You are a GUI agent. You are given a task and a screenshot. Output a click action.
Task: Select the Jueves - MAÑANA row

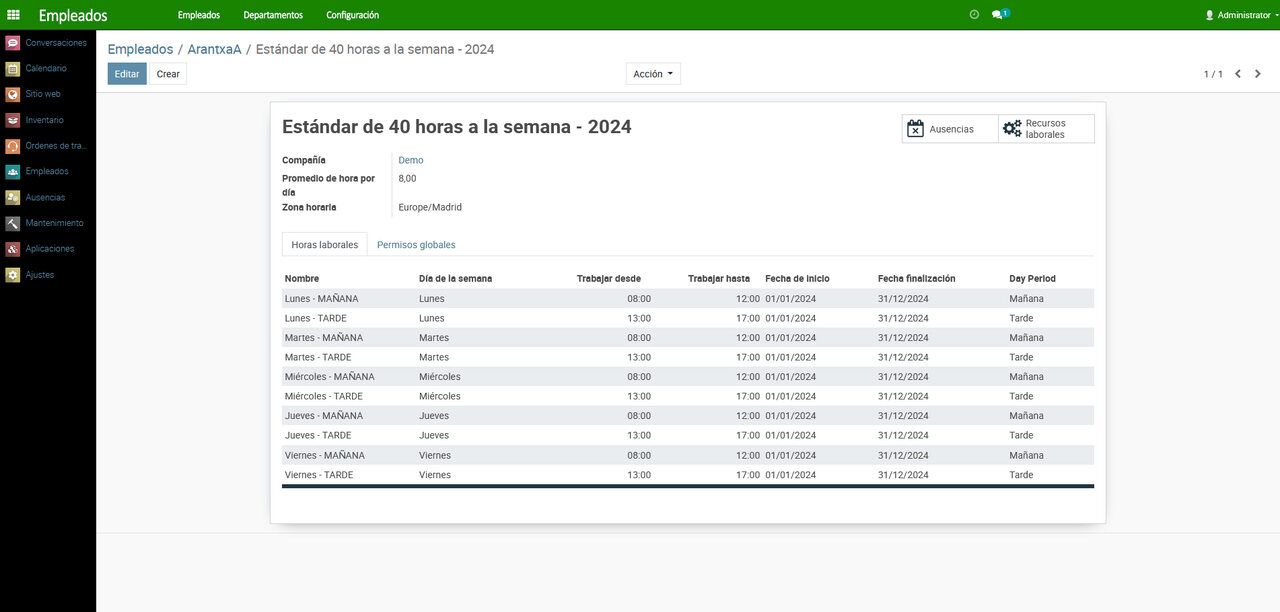pyautogui.click(x=688, y=416)
